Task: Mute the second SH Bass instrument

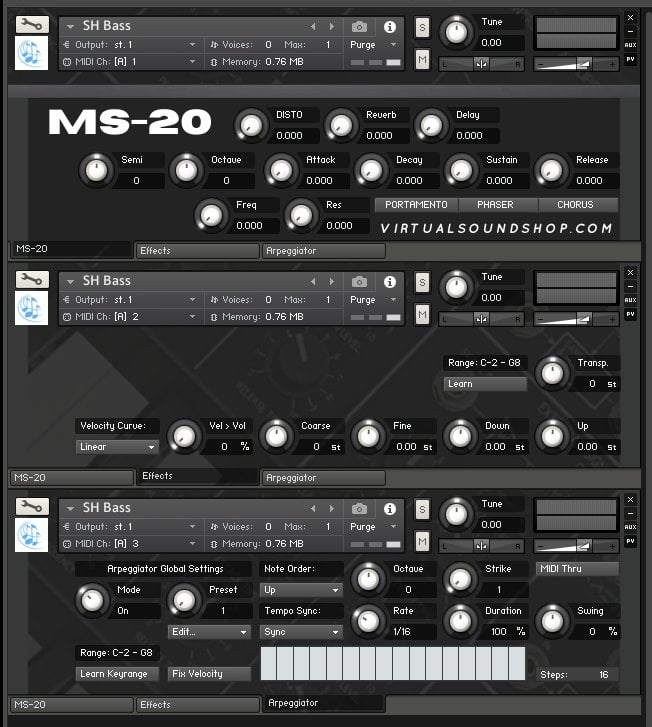Action: click(422, 315)
